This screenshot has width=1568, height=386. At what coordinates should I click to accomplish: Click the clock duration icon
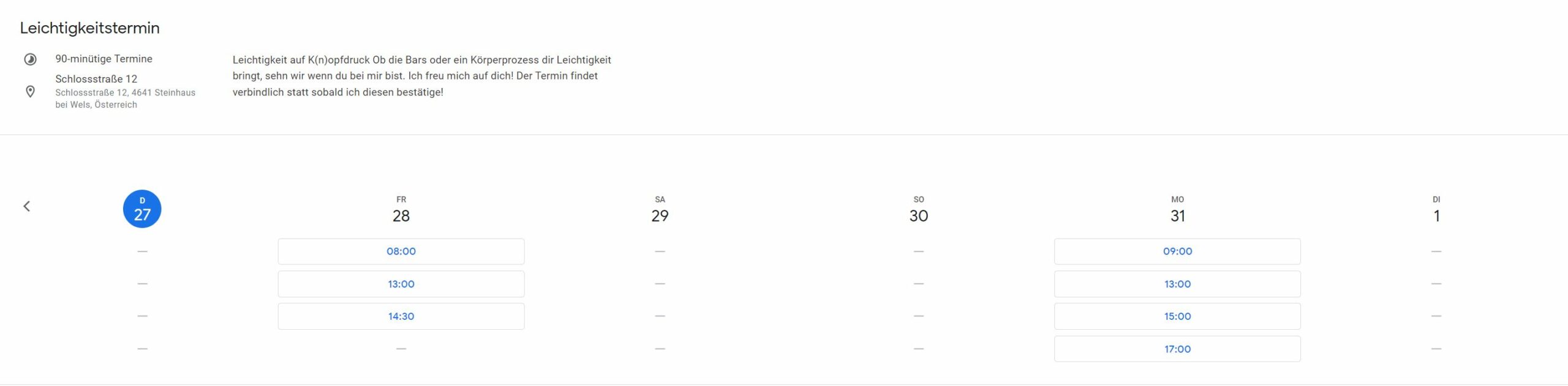point(30,59)
